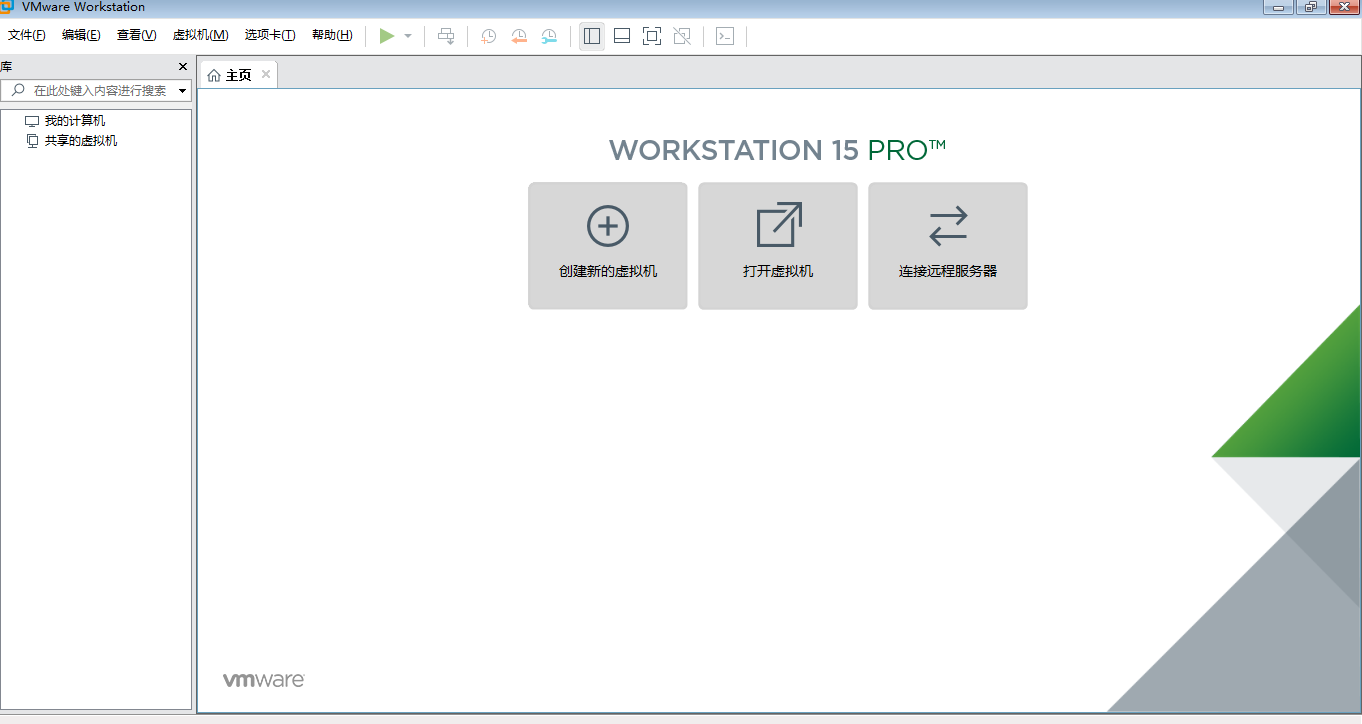Viewport: 1362px width, 724px height.
Task: Open the 选项卡(T) menu
Action: click(270, 35)
